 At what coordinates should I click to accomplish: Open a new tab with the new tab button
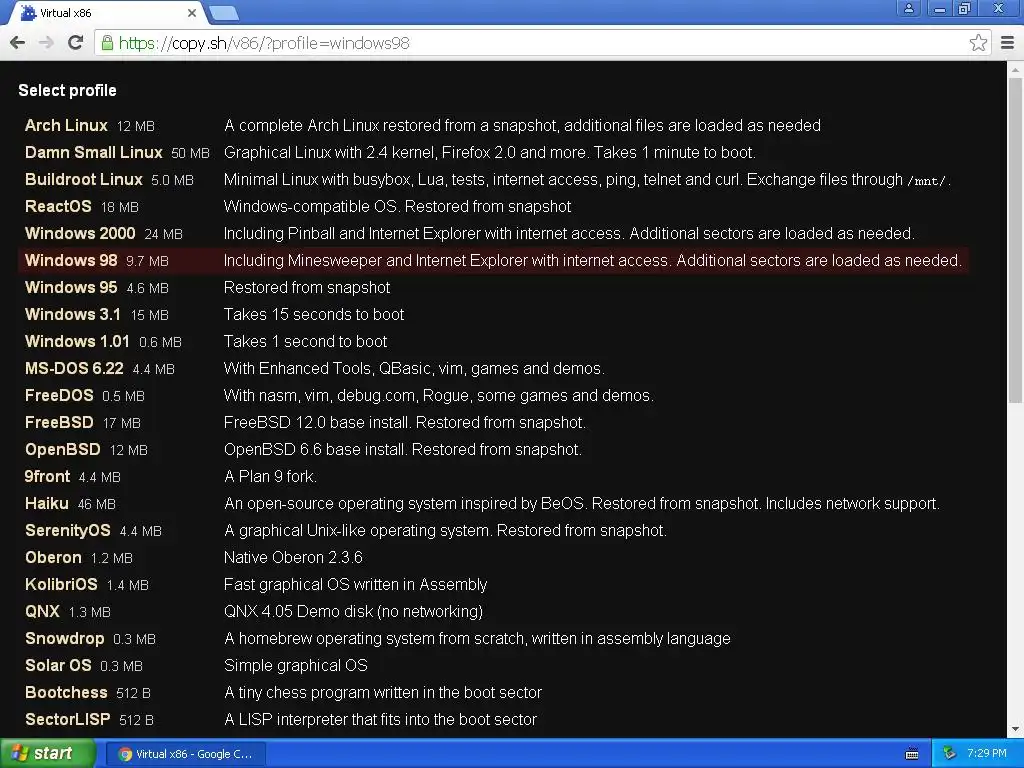pyautogui.click(x=224, y=13)
